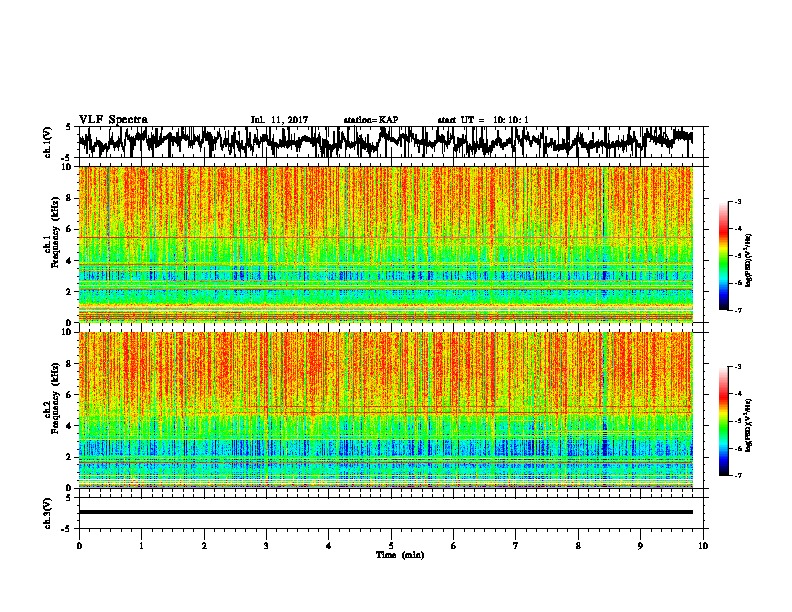Click the '-7' tick on the ch.2 color bar
The image size is (792, 612).
(737, 475)
